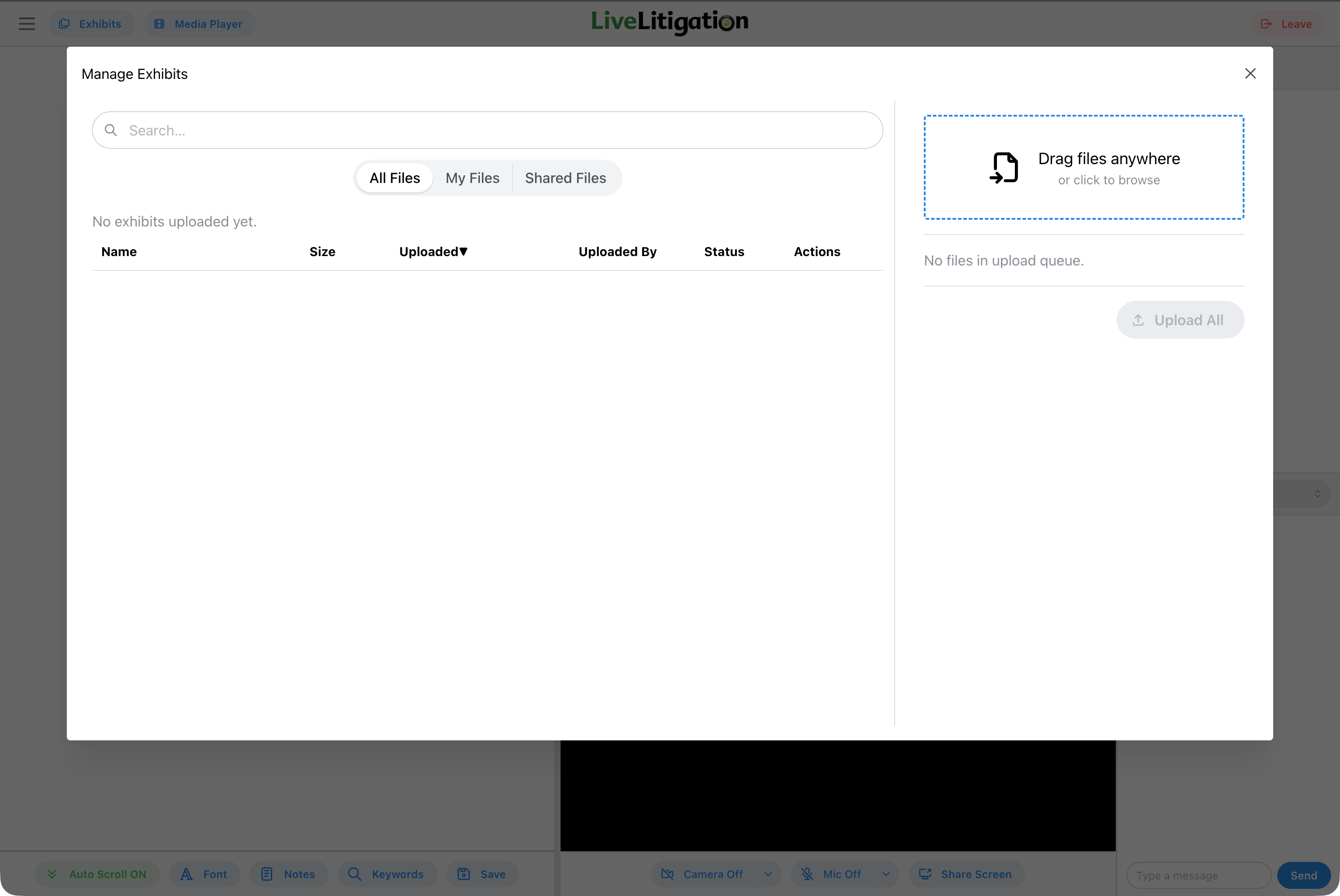Click the Leave button
This screenshot has height=896, width=1340.
click(x=1288, y=24)
